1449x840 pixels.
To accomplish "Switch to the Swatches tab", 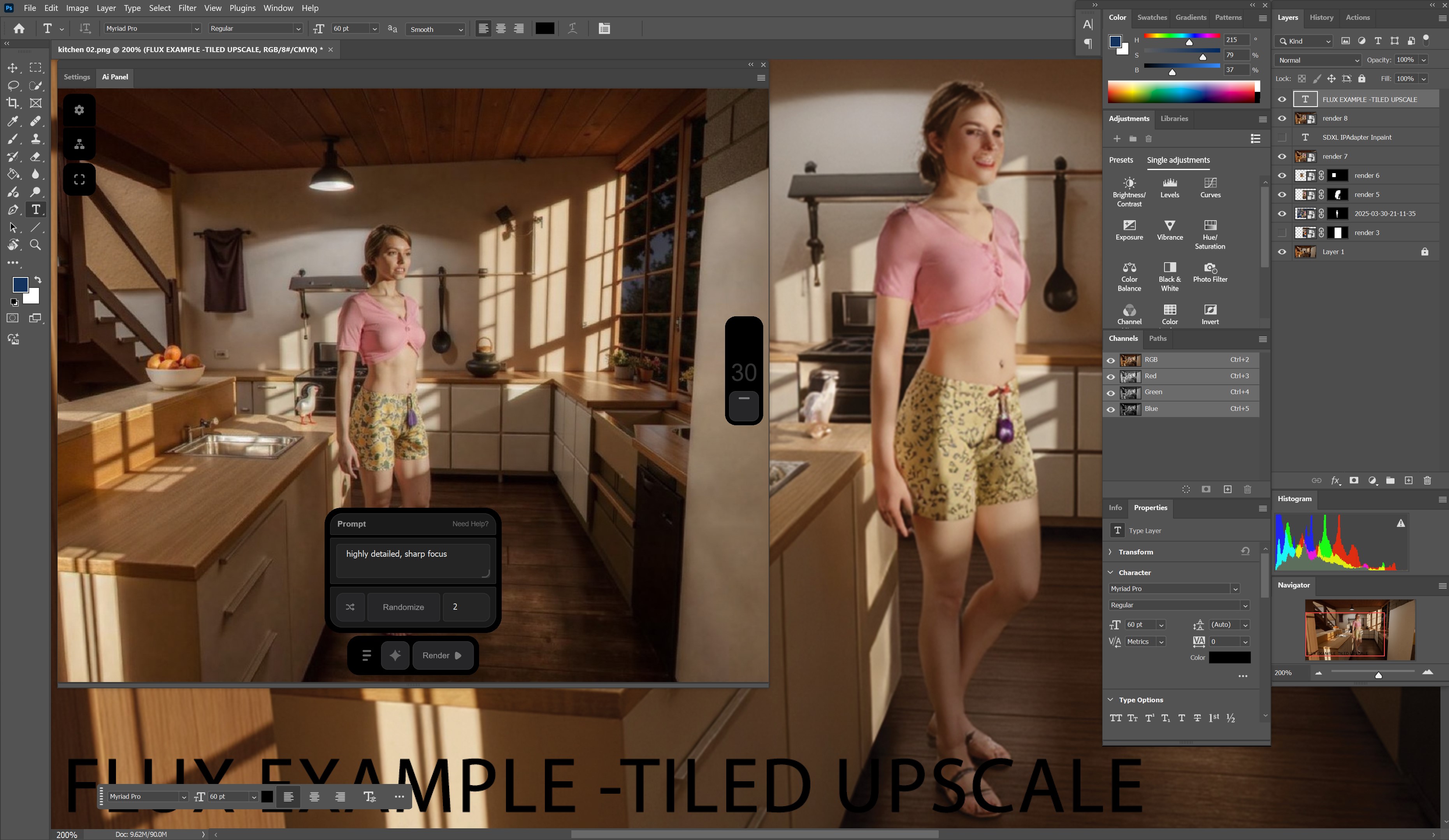I will click(1152, 17).
